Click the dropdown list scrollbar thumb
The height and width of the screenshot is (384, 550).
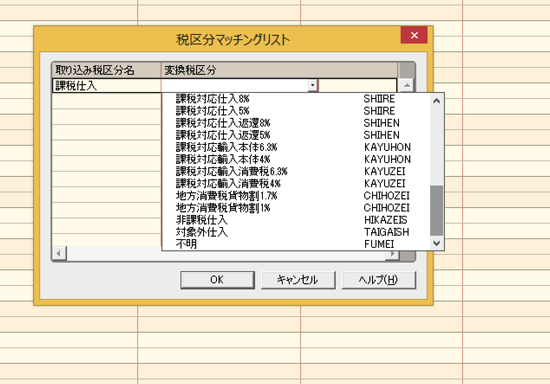pos(436,210)
